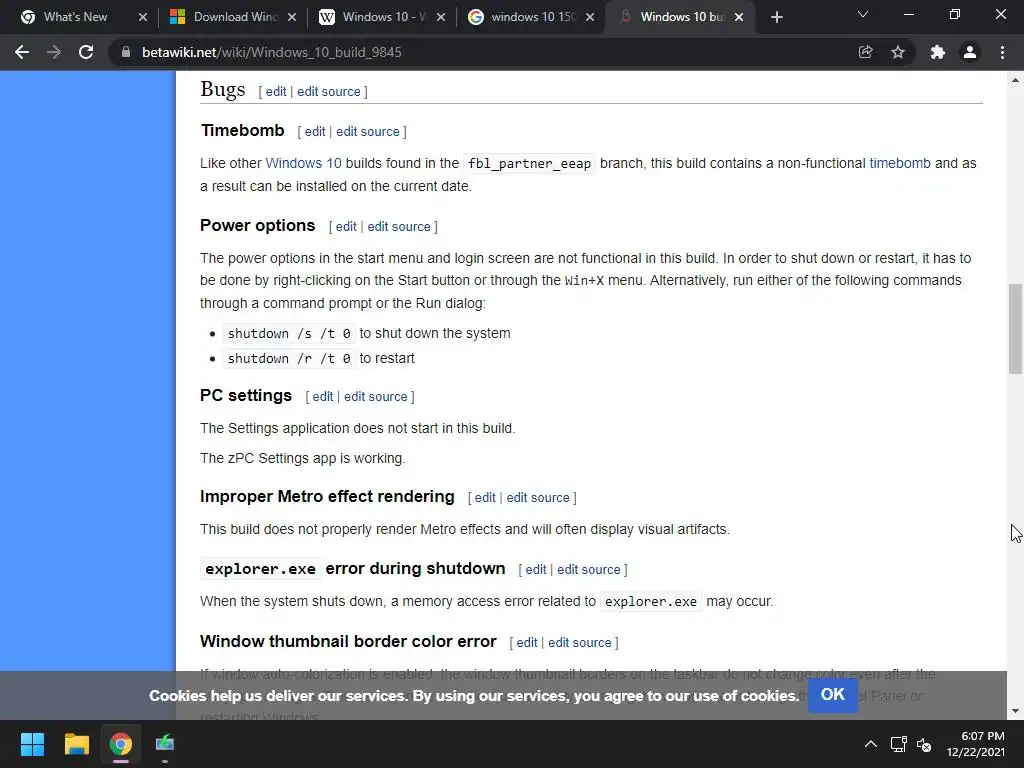The image size is (1024, 768).
Task: Click the muted volume tray icon
Action: pos(924,744)
